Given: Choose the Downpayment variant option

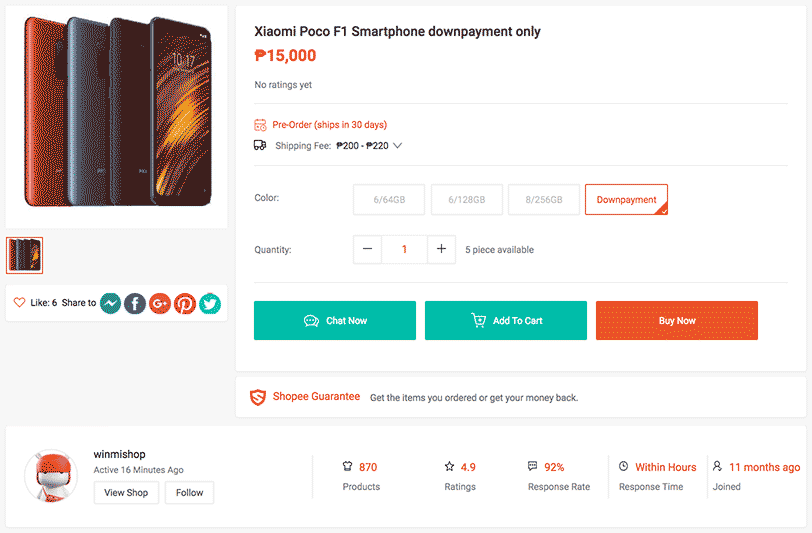Looking at the screenshot, I should coord(626,199).
